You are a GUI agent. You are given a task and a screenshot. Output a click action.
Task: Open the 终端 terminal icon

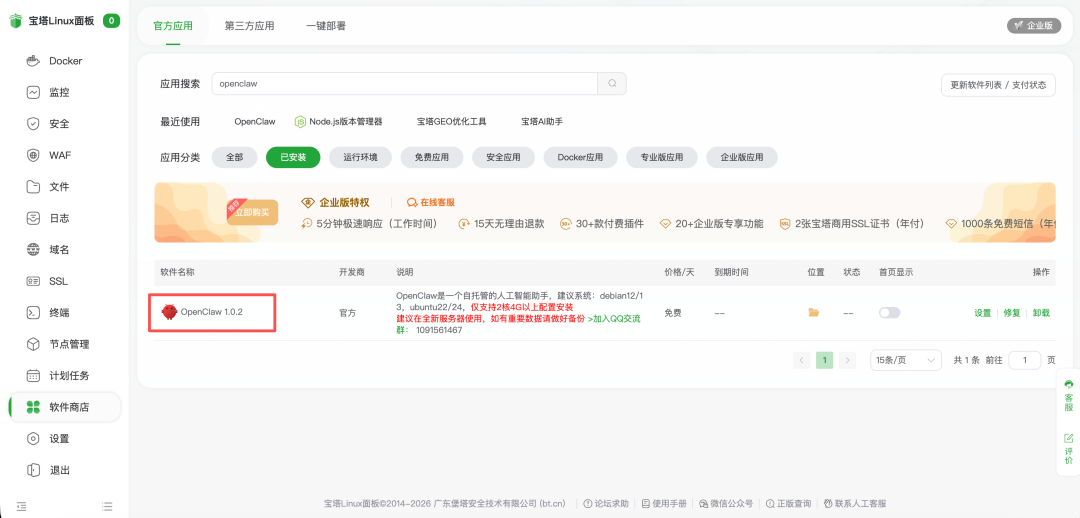33,313
